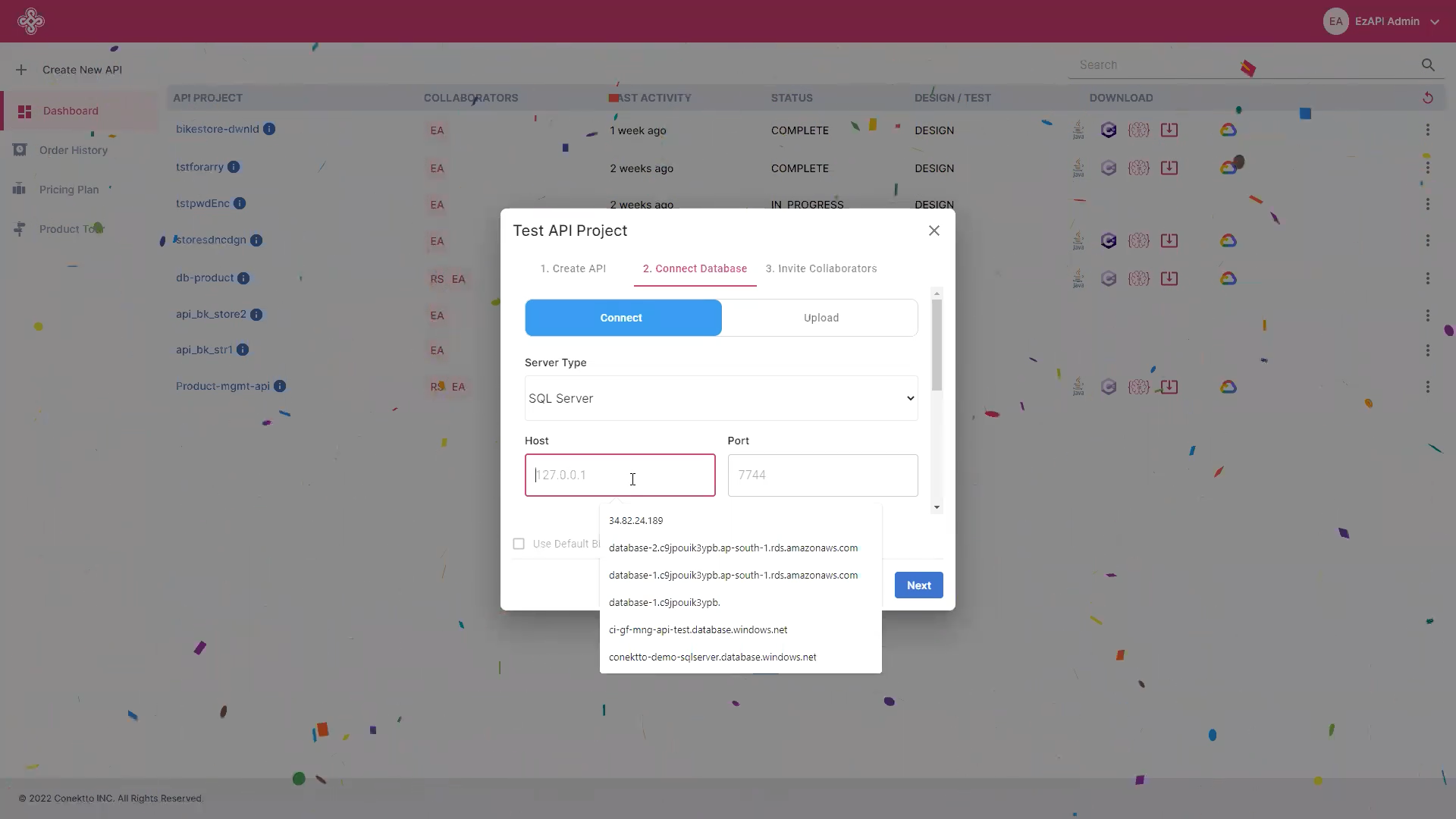Close the Test API Project dialog
This screenshot has width=1456, height=819.
(934, 231)
